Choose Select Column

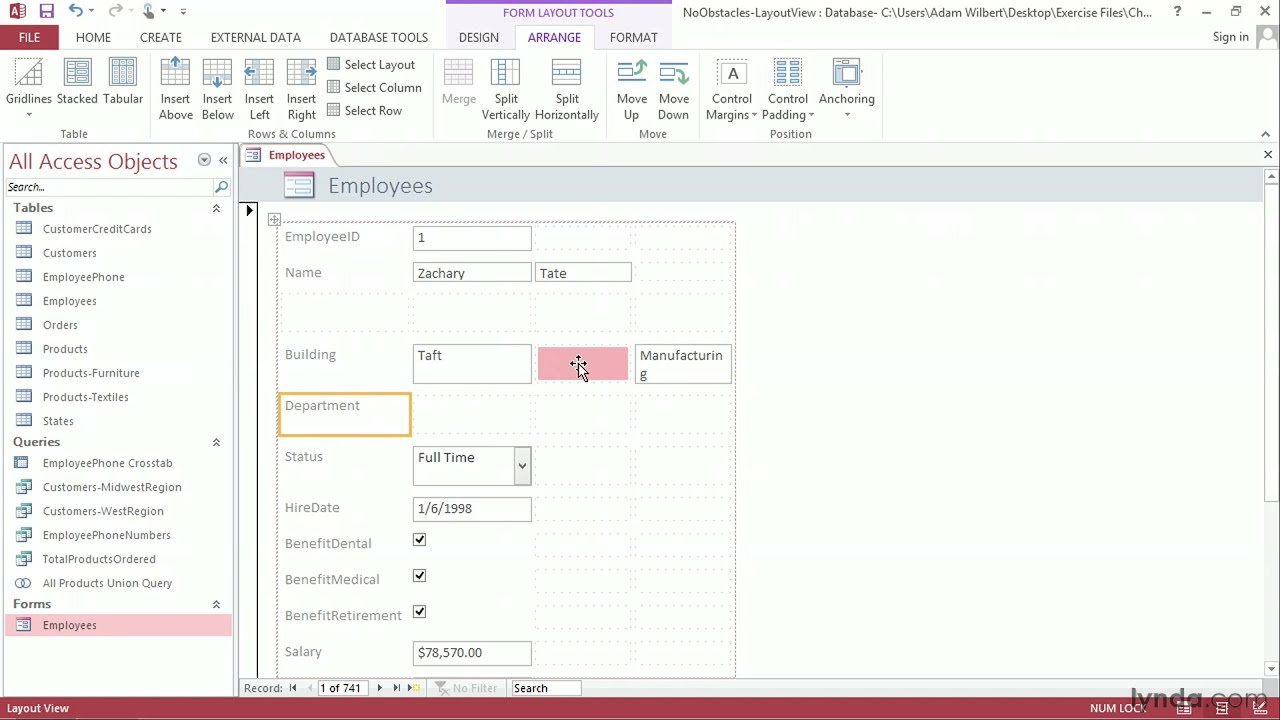[x=375, y=88]
